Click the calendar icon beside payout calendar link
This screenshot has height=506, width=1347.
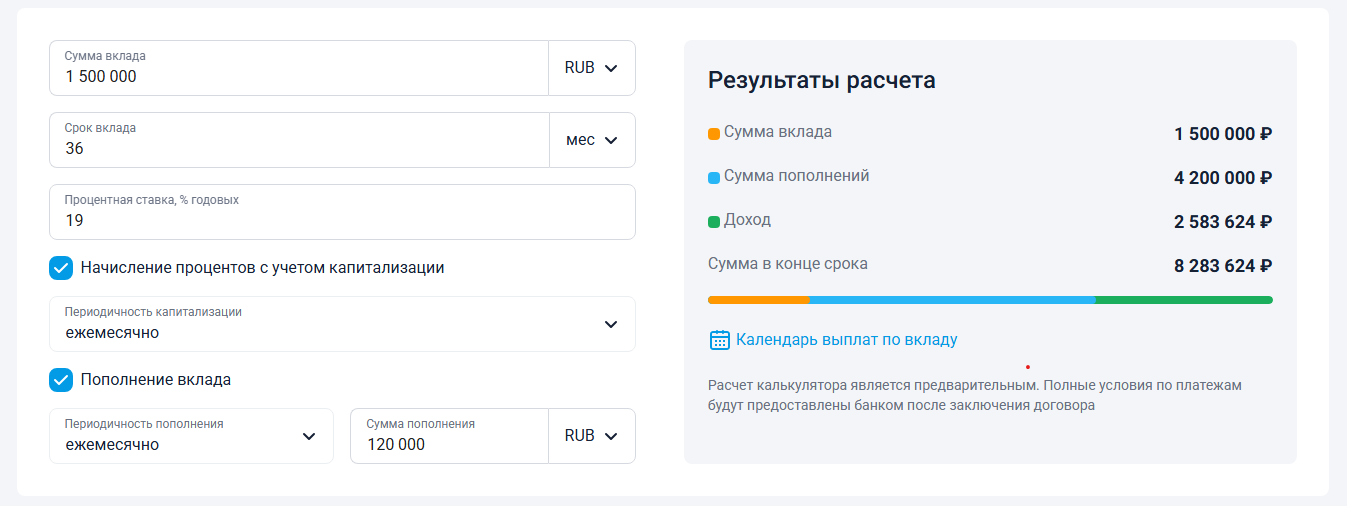pyautogui.click(x=720, y=340)
